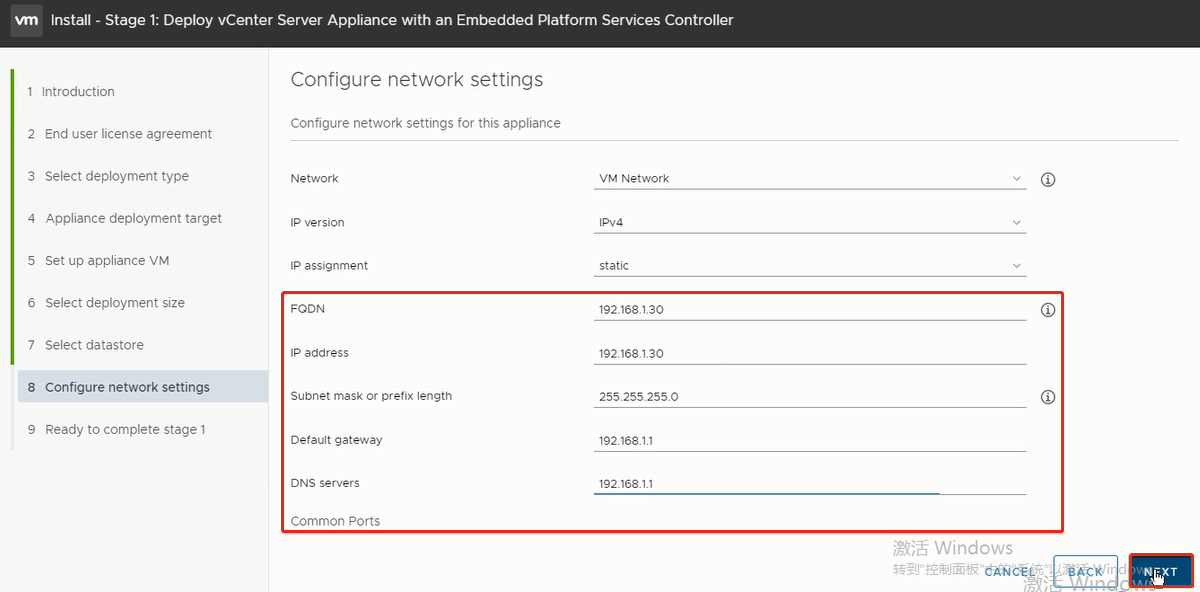Expand the IP version dropdown (IPv4)
1200x592 pixels.
[810, 223]
